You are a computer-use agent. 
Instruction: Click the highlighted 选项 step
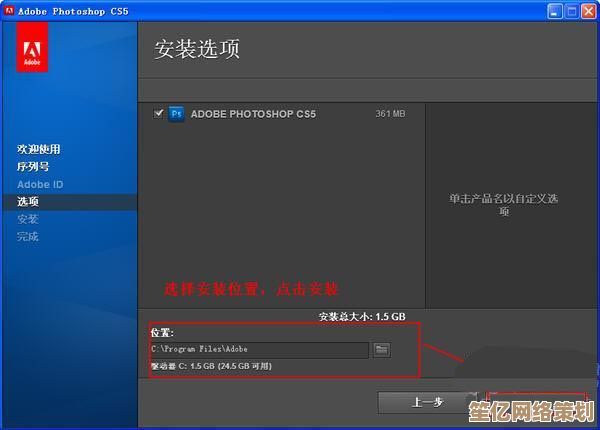click(28, 202)
